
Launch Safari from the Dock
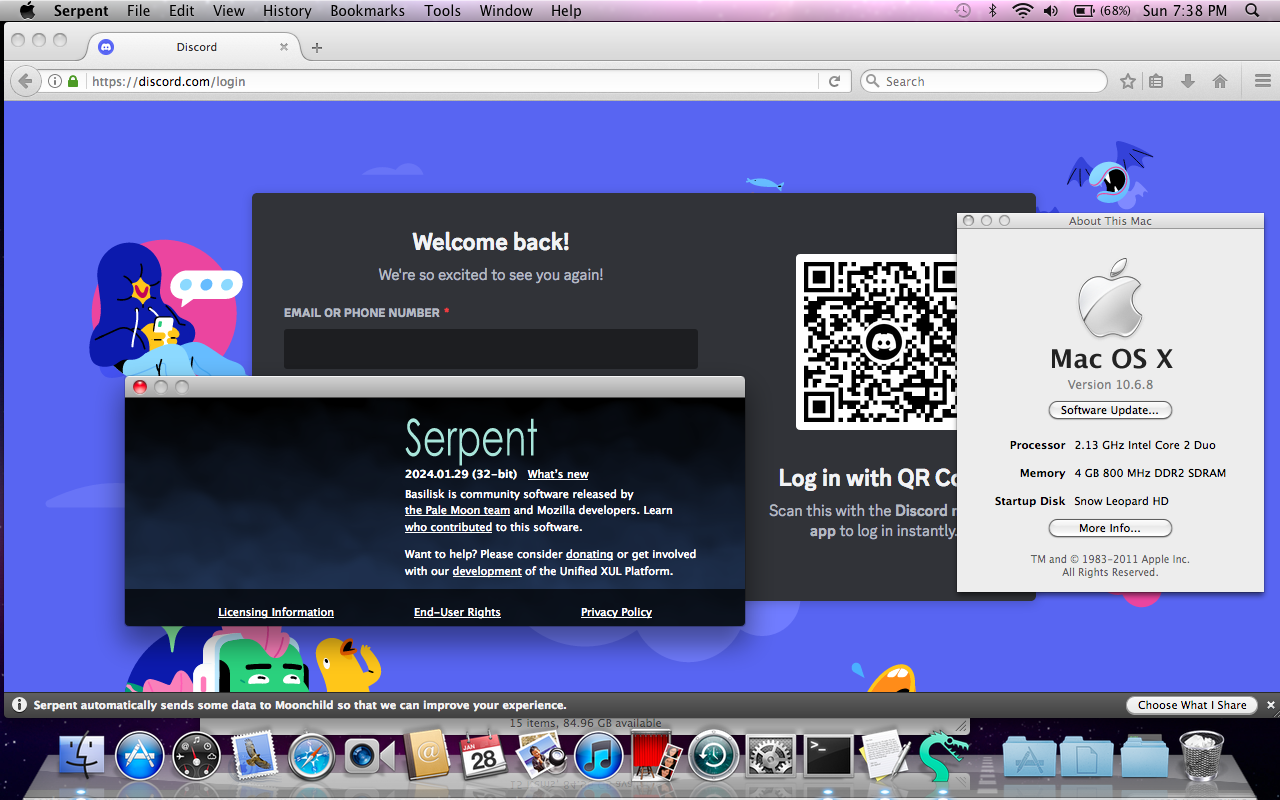(312, 756)
